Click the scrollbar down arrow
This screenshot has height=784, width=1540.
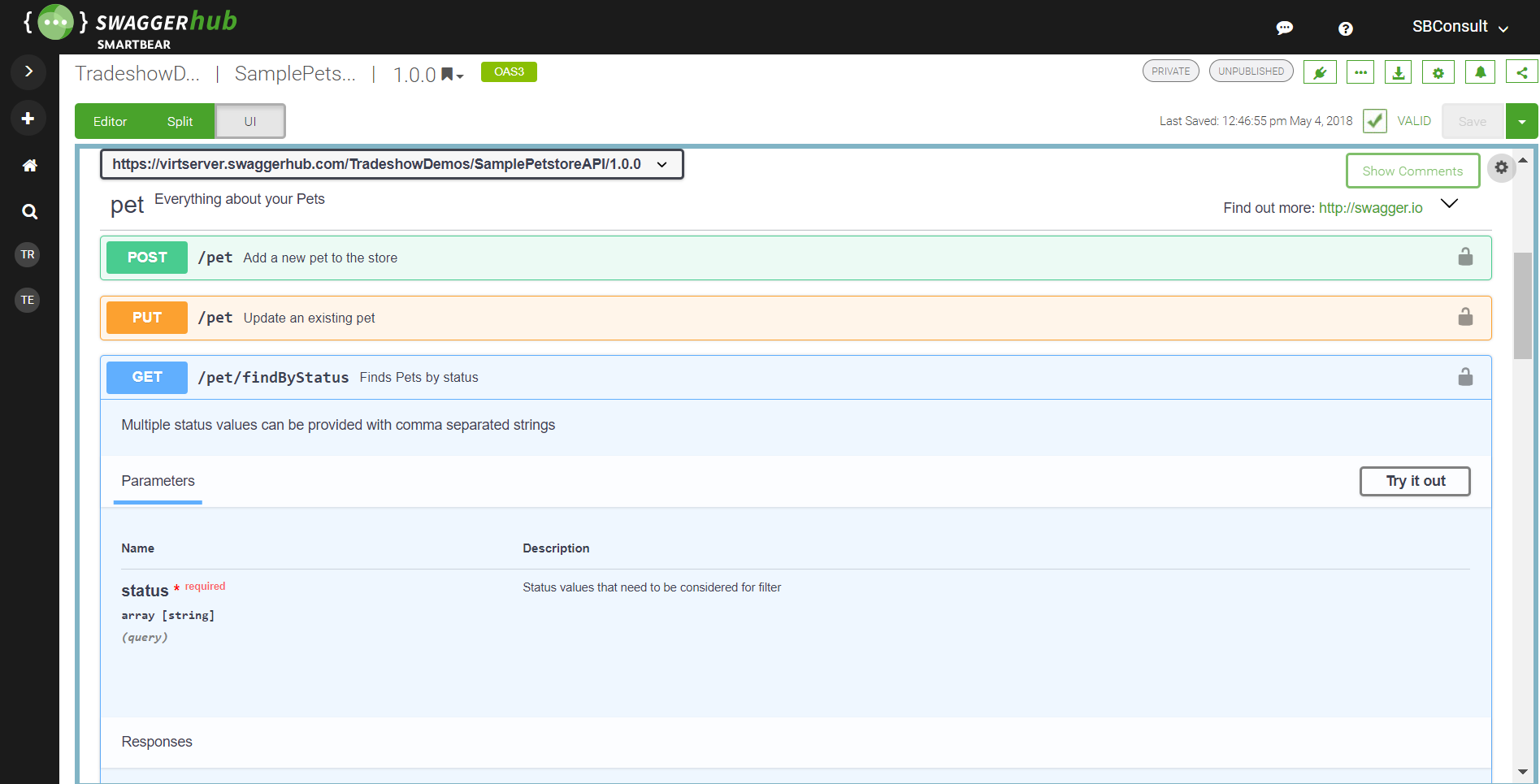coord(1522,772)
